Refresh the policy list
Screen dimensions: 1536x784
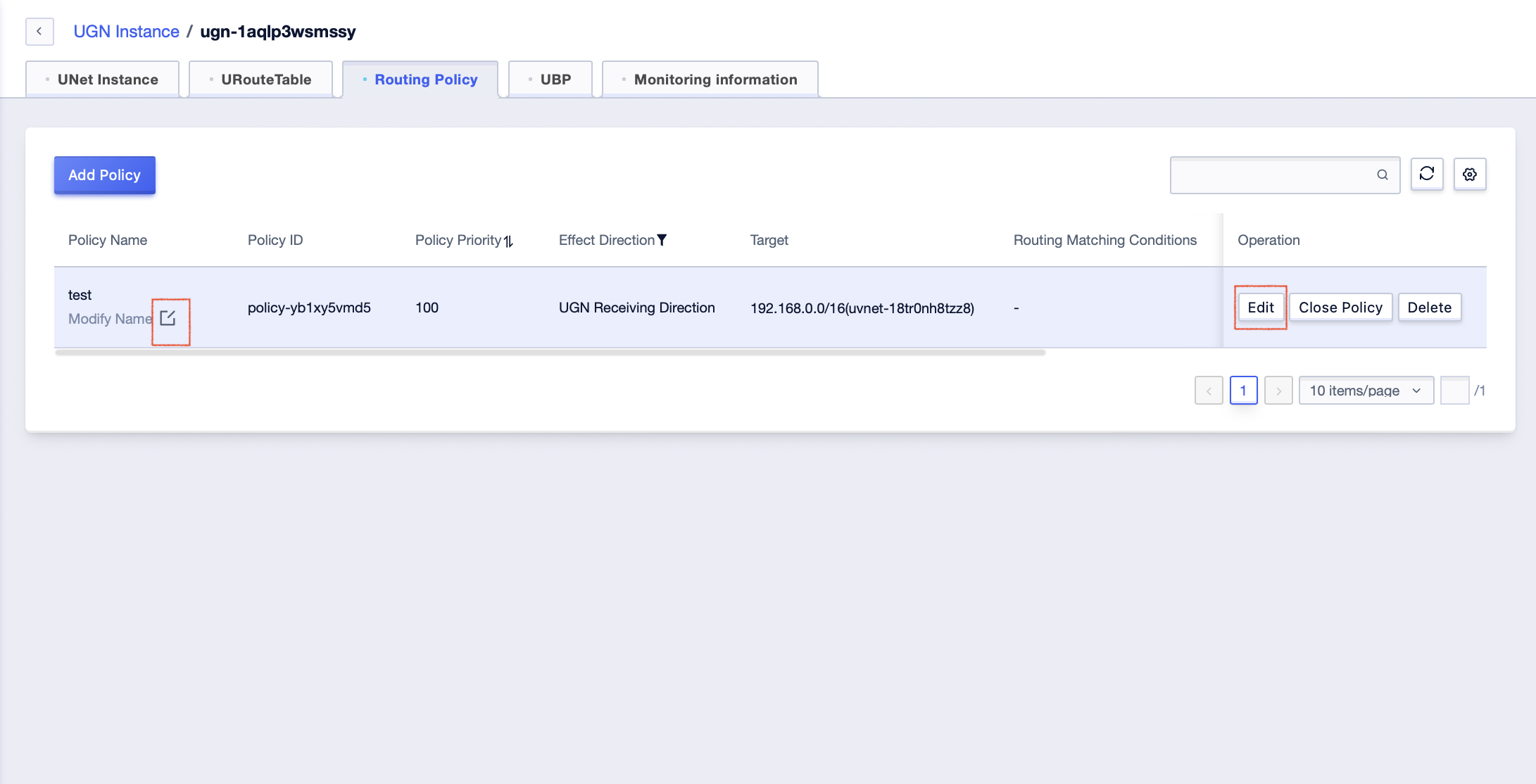[1427, 174]
